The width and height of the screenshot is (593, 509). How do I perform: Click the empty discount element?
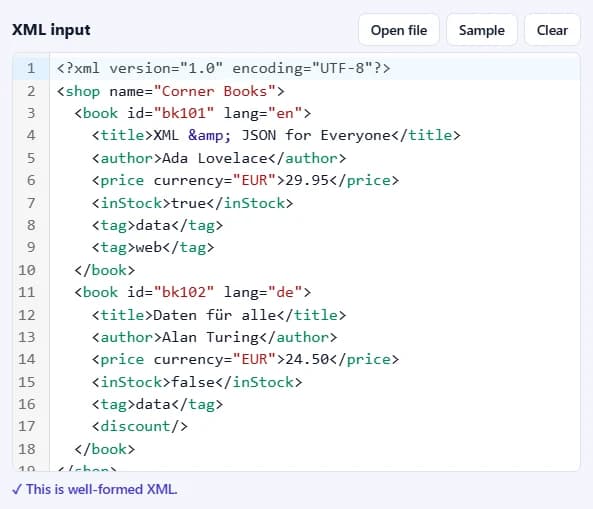tap(140, 426)
